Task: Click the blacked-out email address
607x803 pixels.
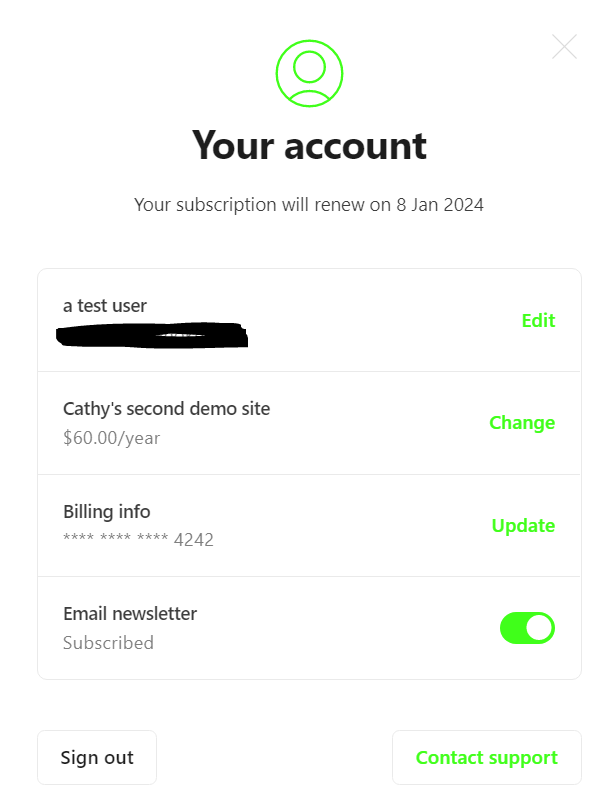Action: 152,335
